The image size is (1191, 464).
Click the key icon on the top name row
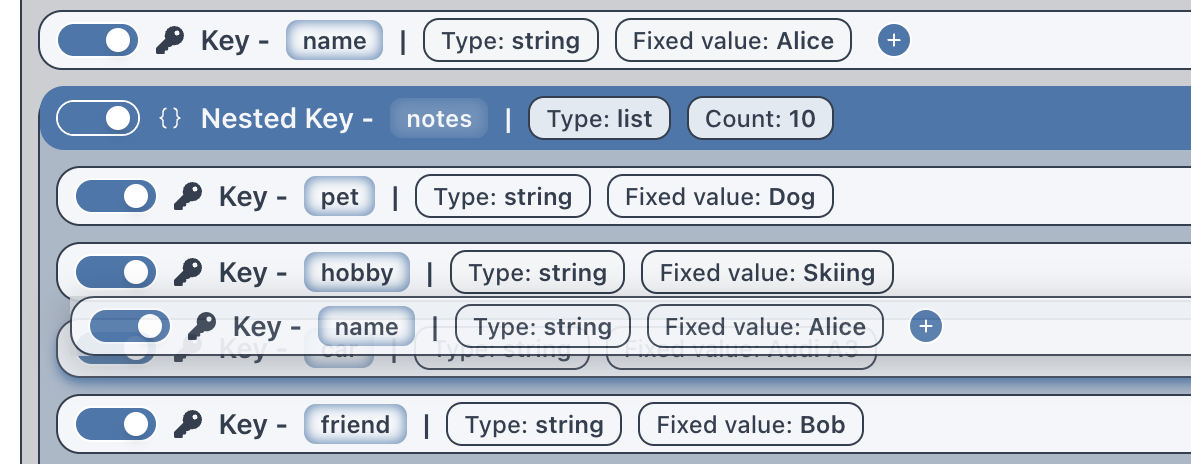[x=169, y=40]
